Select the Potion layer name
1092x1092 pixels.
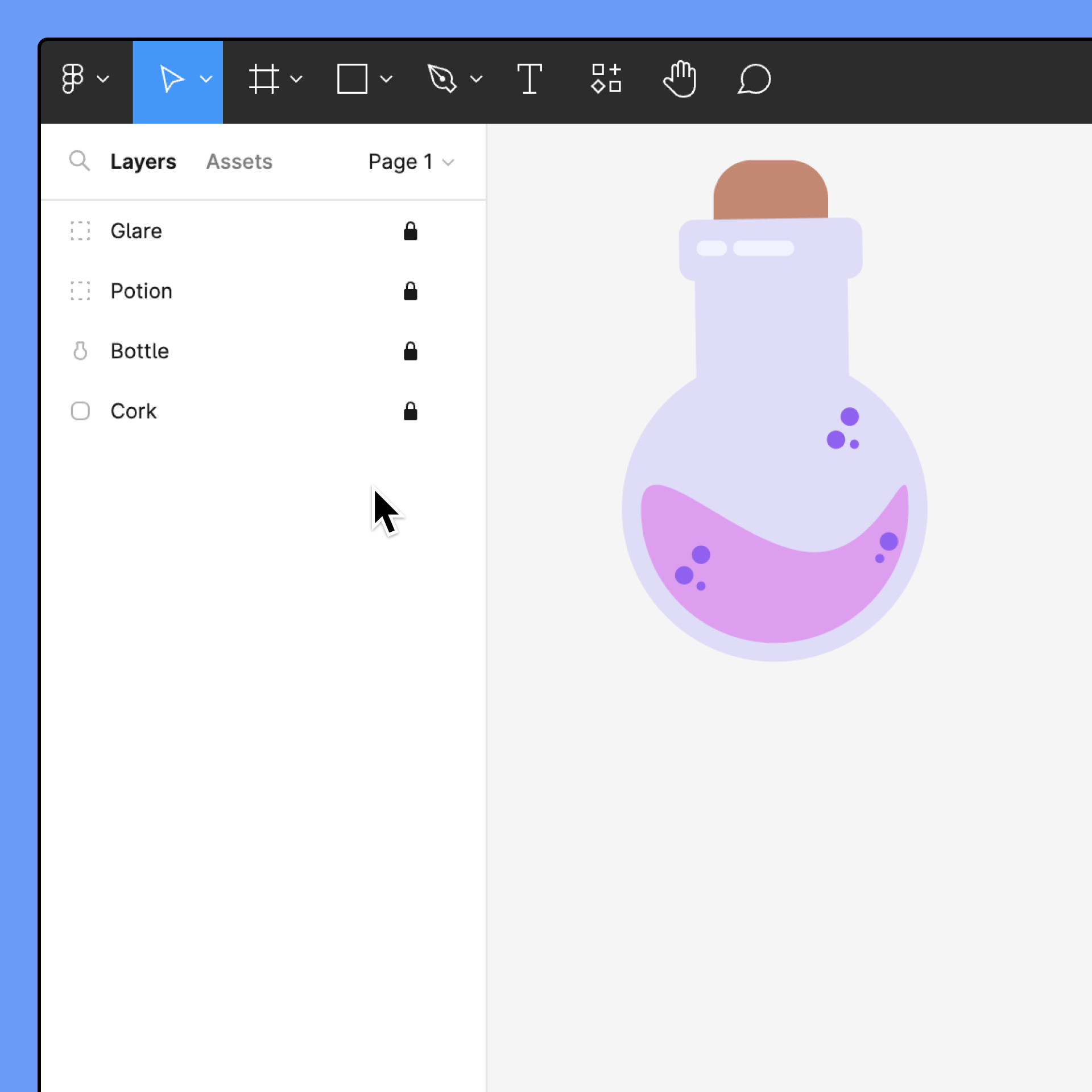(142, 291)
